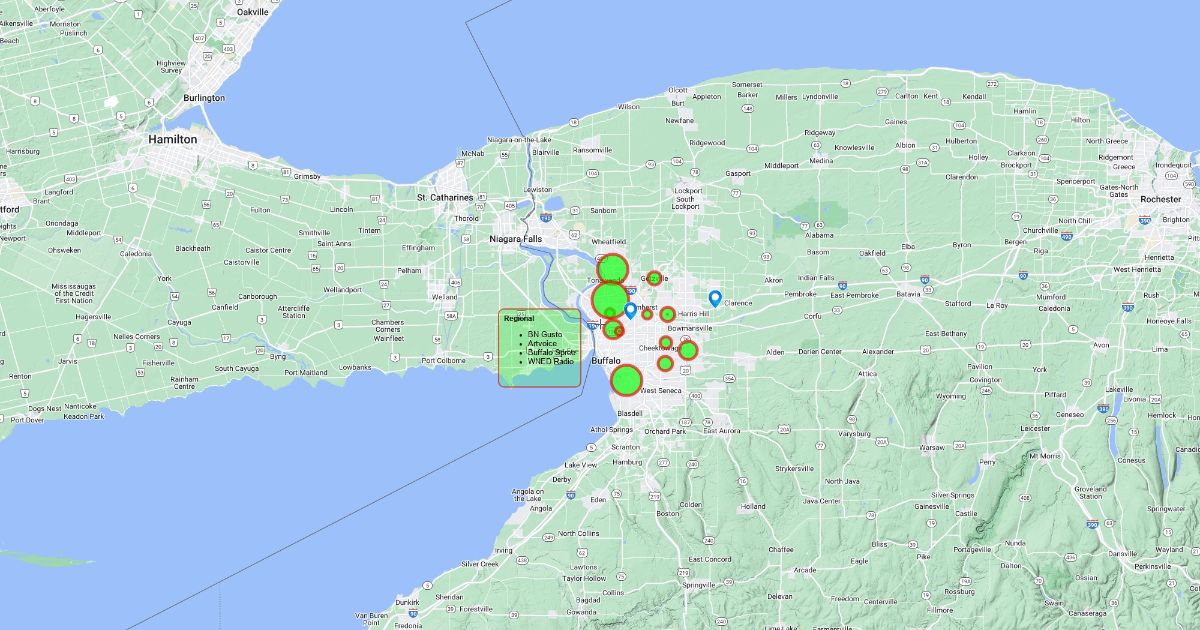Click the biggest green circle over Tonawanda

pos(608,300)
